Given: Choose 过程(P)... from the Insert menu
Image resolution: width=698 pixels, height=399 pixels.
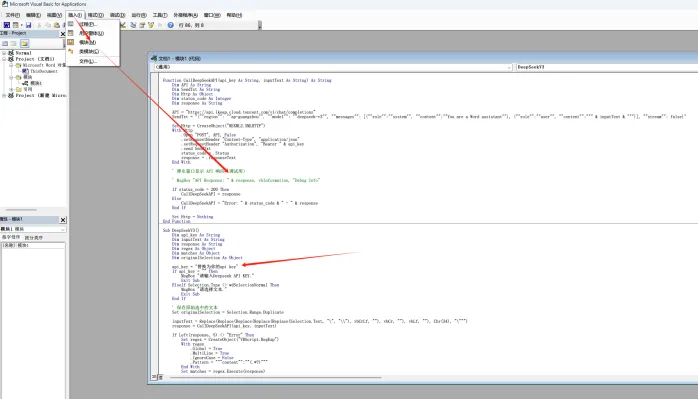Looking at the screenshot, I should [93, 24].
